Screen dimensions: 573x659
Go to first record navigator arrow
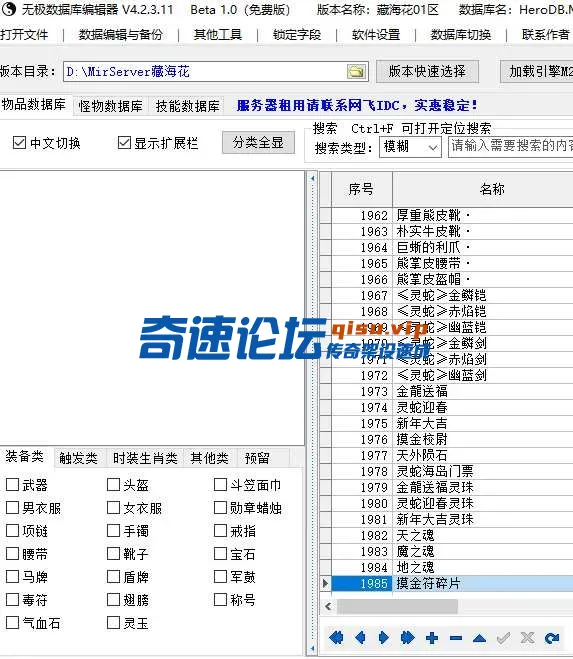(336, 638)
